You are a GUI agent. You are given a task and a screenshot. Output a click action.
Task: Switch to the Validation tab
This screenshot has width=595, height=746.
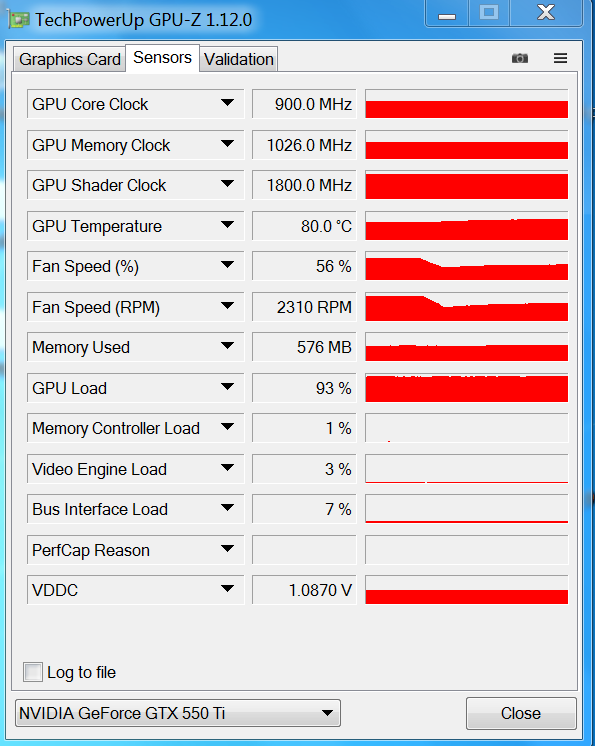pyautogui.click(x=239, y=59)
